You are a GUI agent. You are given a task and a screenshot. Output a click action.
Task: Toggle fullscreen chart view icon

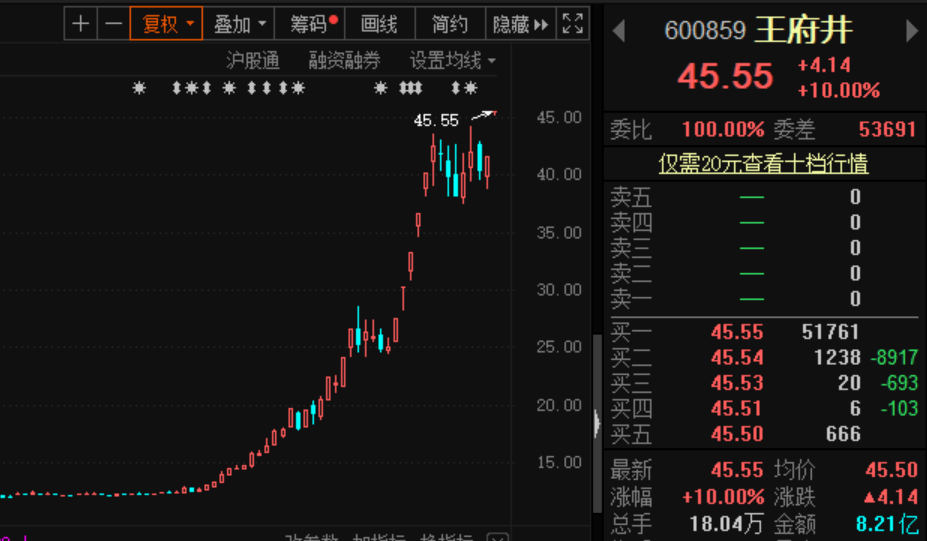pyautogui.click(x=572, y=24)
